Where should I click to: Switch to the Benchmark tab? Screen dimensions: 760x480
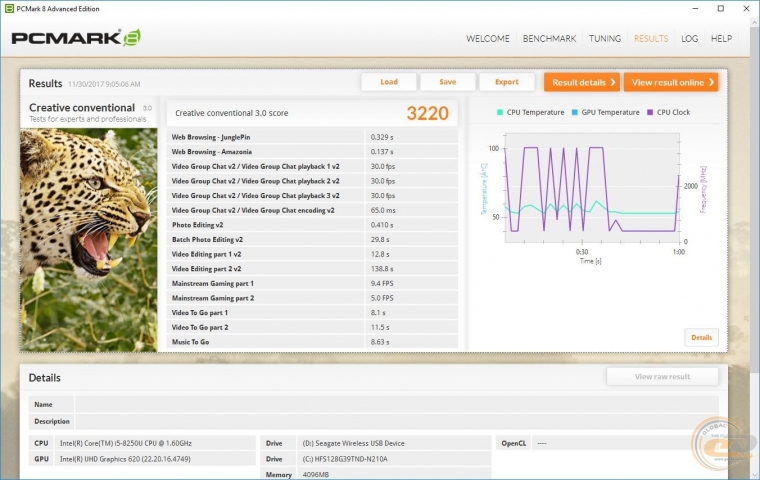point(549,39)
